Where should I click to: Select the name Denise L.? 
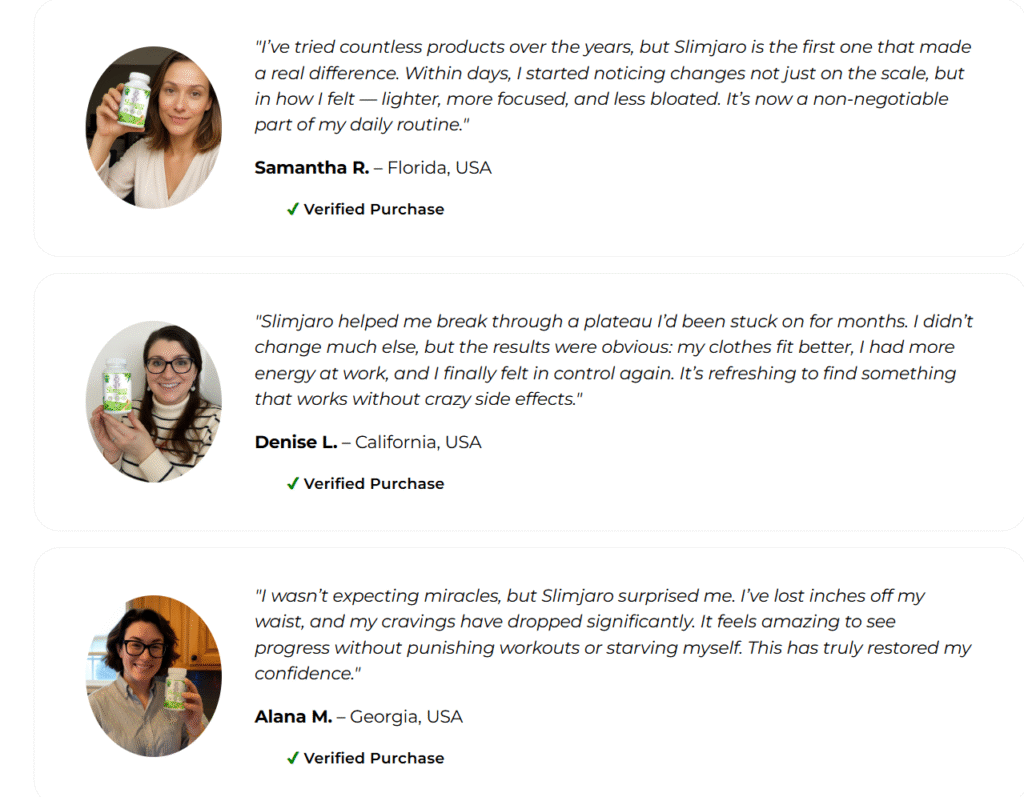(x=296, y=442)
